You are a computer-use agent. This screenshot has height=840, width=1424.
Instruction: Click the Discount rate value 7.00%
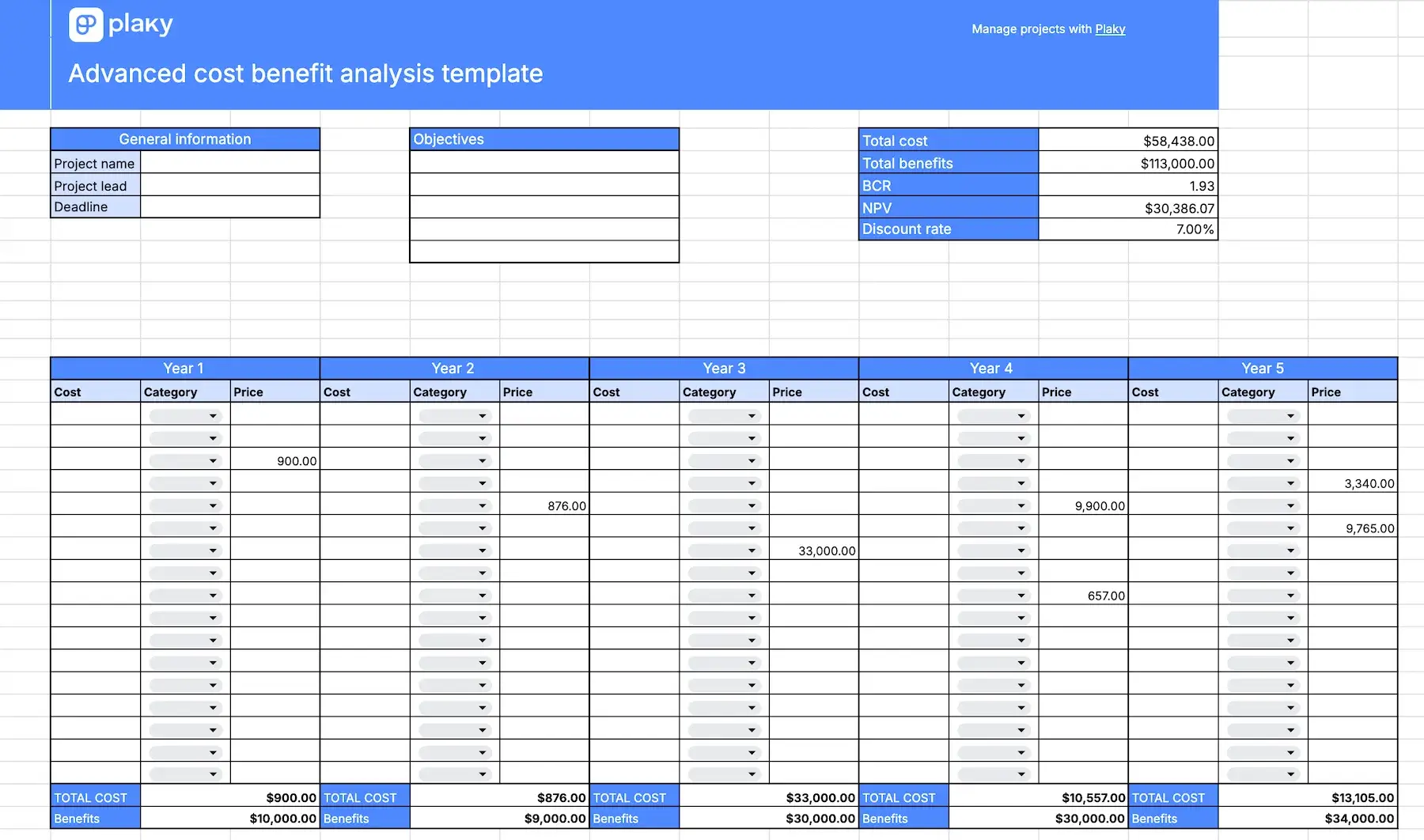click(x=1128, y=229)
